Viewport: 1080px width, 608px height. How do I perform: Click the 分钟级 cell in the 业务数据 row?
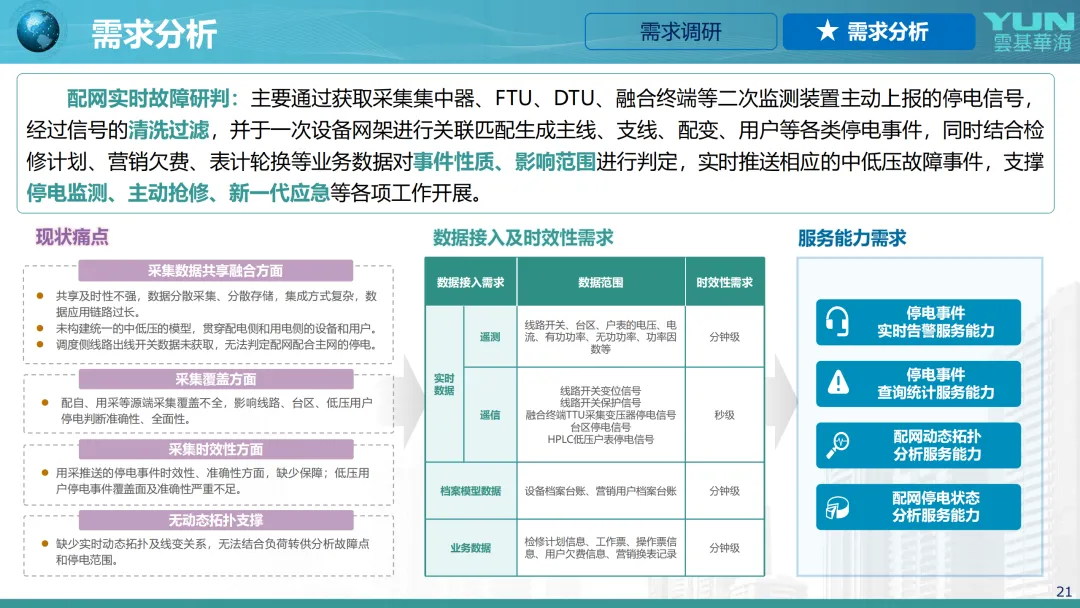point(725,548)
